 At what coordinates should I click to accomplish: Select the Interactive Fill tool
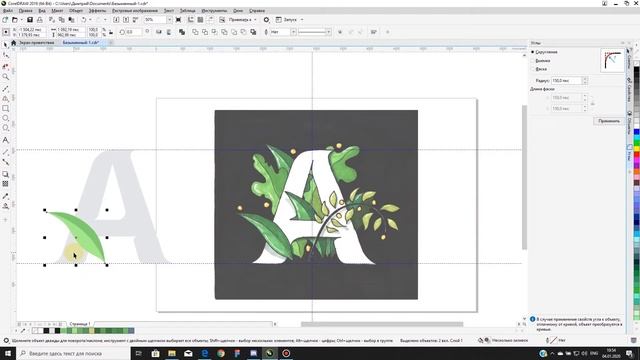click(x=5, y=206)
